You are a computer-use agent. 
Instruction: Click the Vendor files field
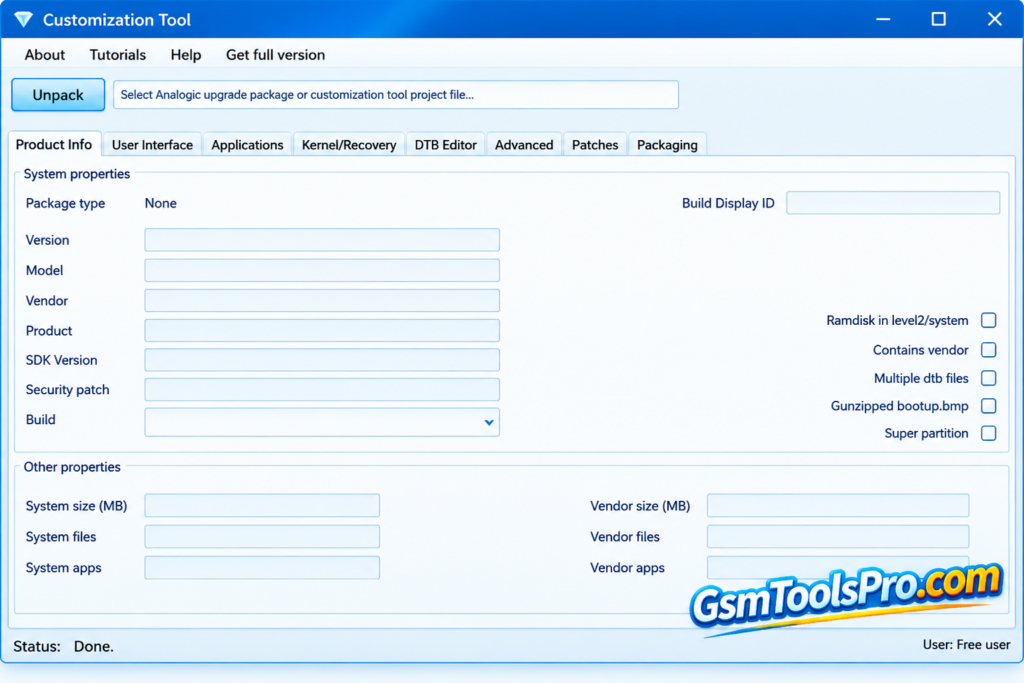[x=838, y=537]
